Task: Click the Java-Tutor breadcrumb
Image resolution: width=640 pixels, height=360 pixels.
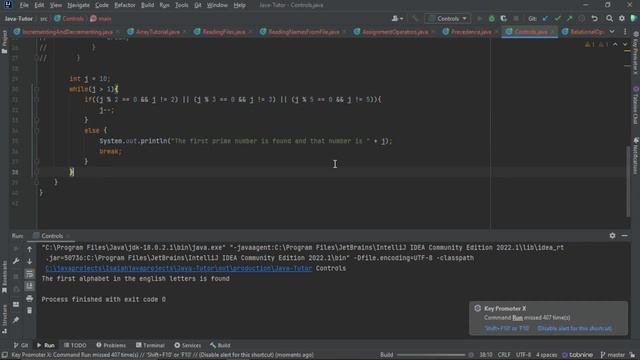Action: point(18,19)
